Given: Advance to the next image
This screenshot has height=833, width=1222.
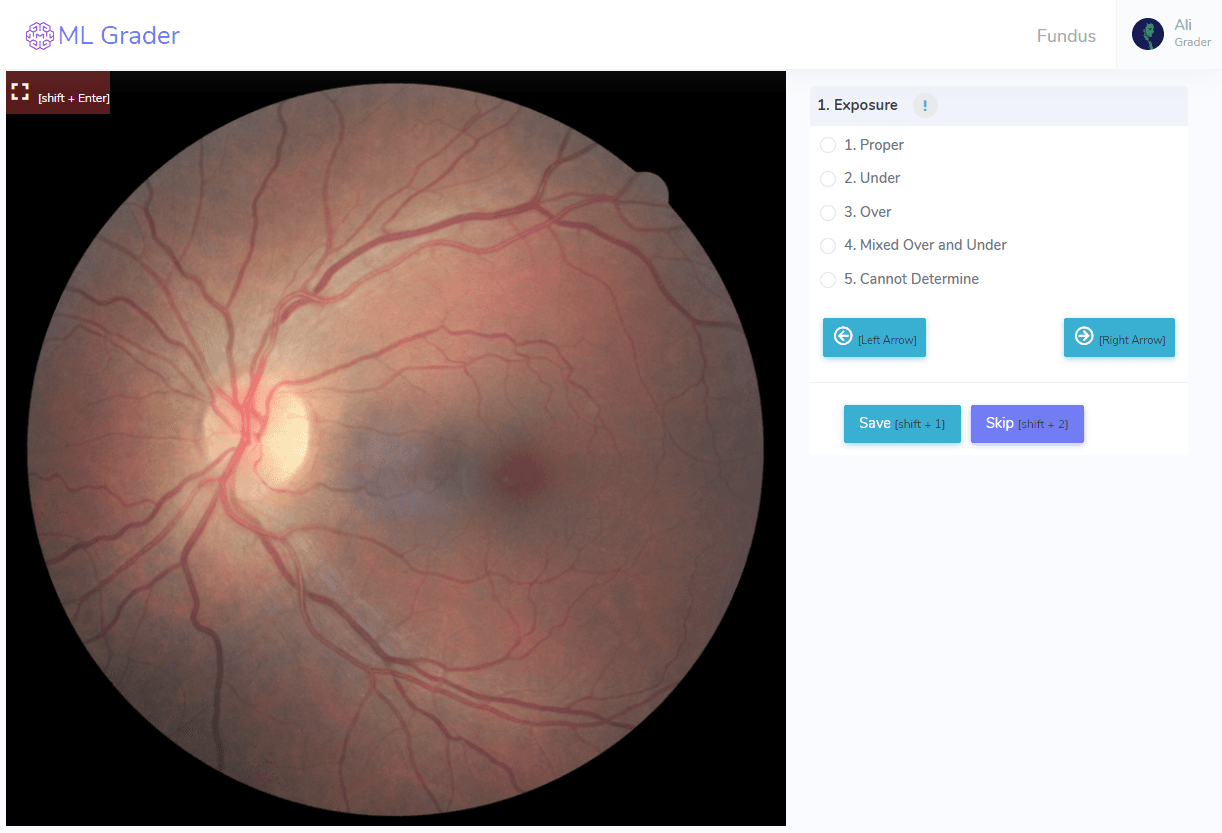Looking at the screenshot, I should [1119, 337].
